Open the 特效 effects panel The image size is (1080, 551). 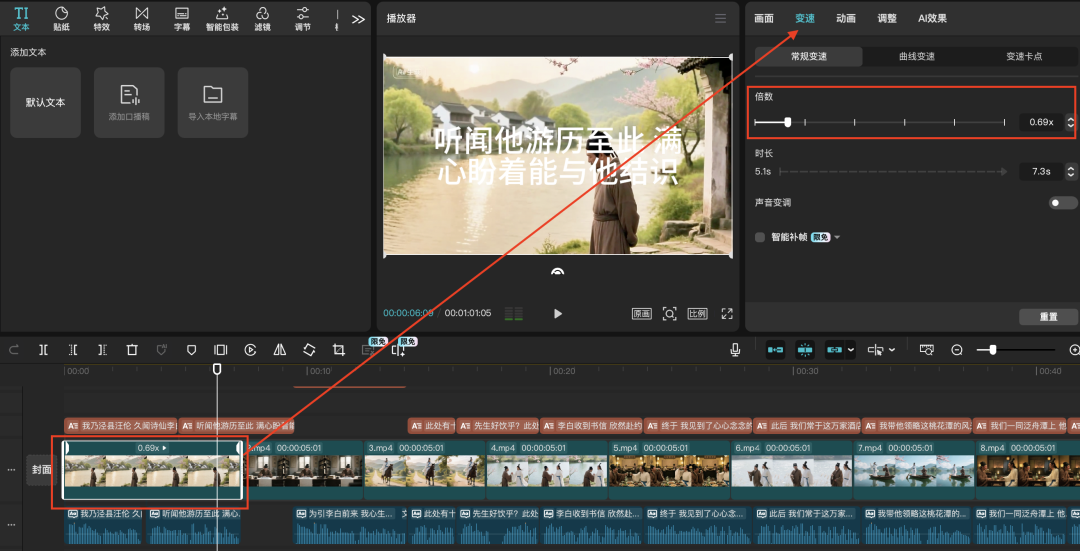[x=102, y=19]
